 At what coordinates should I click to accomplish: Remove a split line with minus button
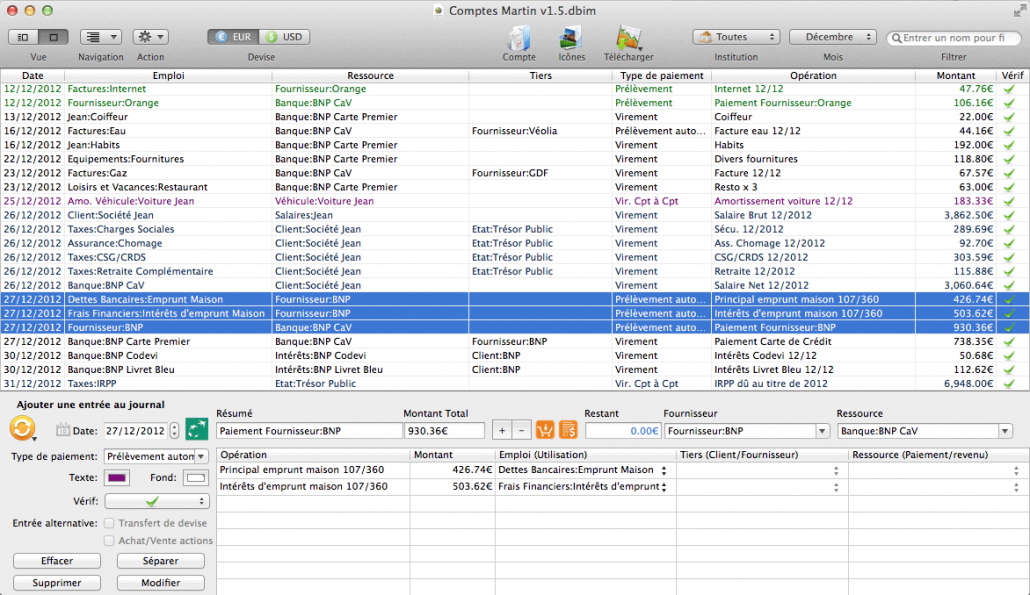pyautogui.click(x=522, y=431)
